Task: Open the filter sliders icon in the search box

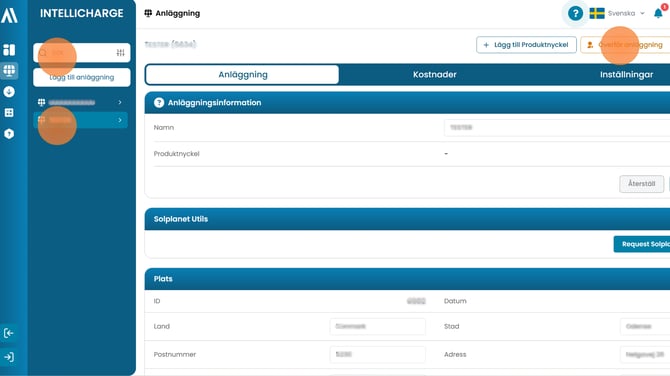Action: [120, 53]
